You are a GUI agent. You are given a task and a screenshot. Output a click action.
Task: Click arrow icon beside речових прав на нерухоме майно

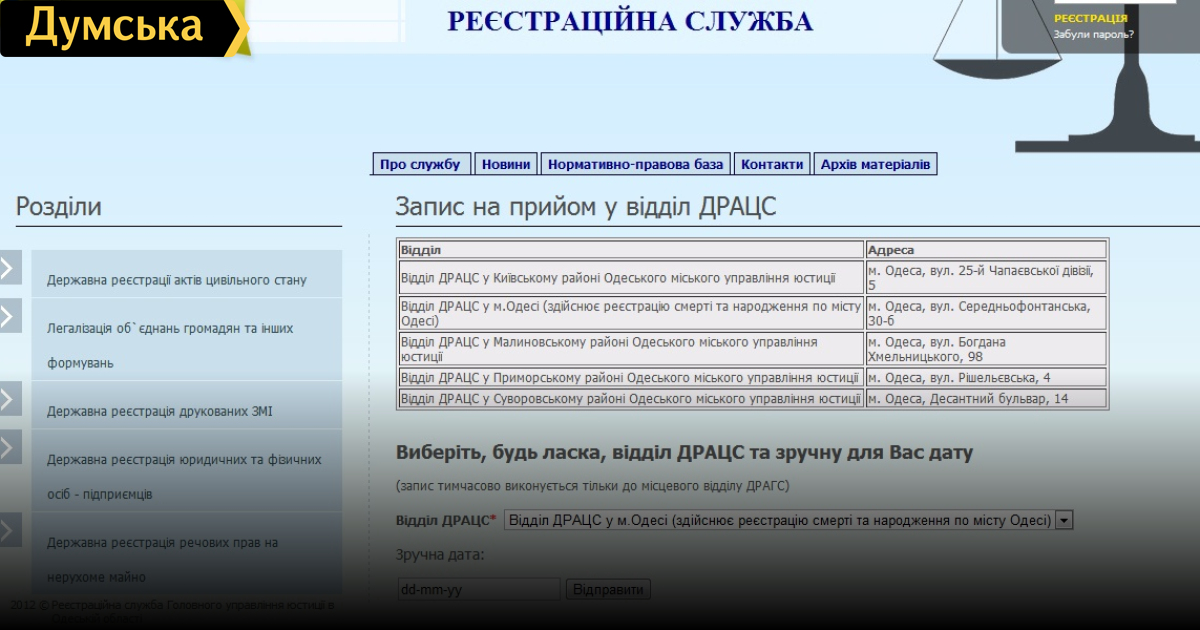pyautogui.click(x=10, y=530)
